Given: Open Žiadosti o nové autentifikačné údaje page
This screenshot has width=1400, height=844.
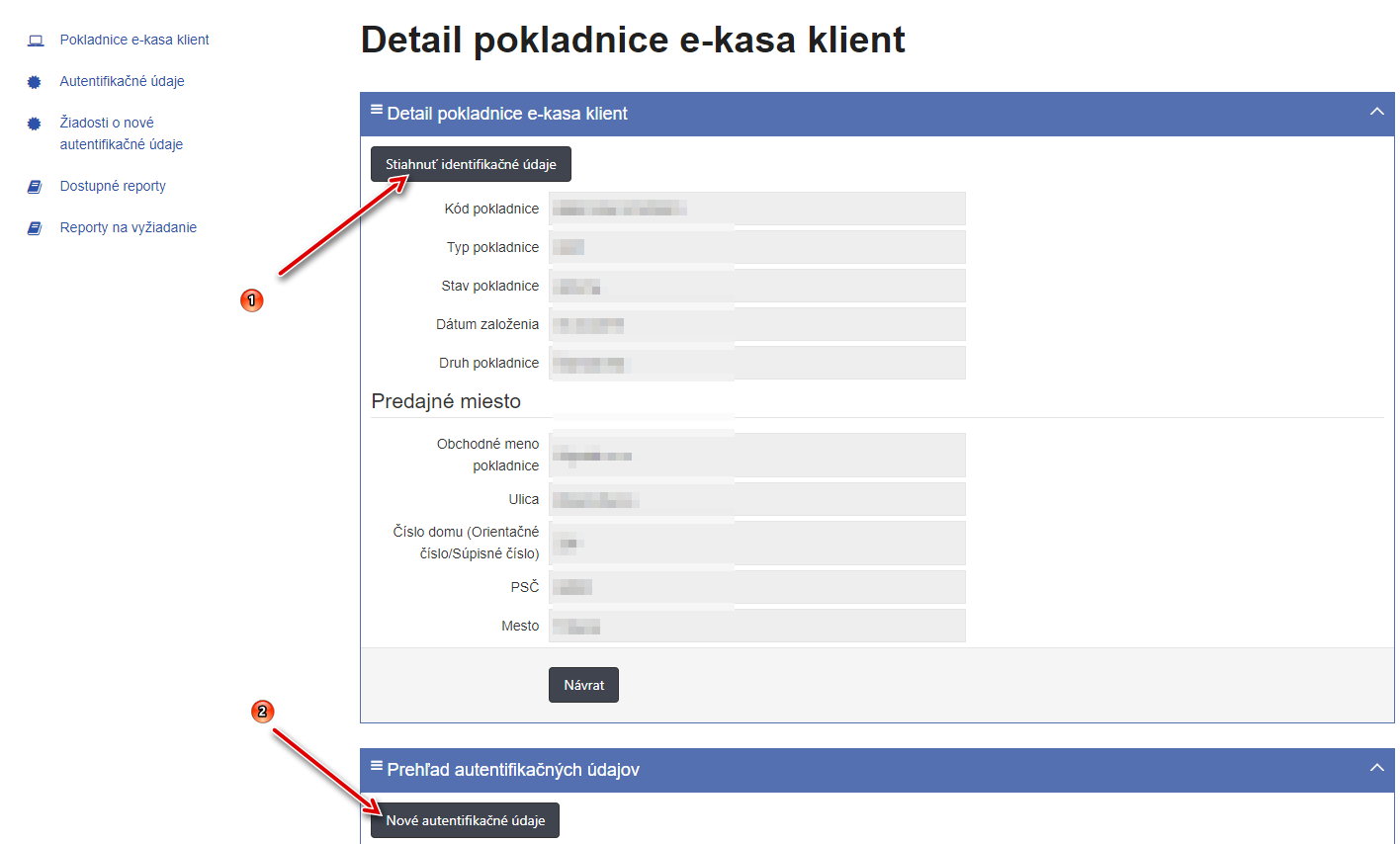Looking at the screenshot, I should pyautogui.click(x=121, y=133).
